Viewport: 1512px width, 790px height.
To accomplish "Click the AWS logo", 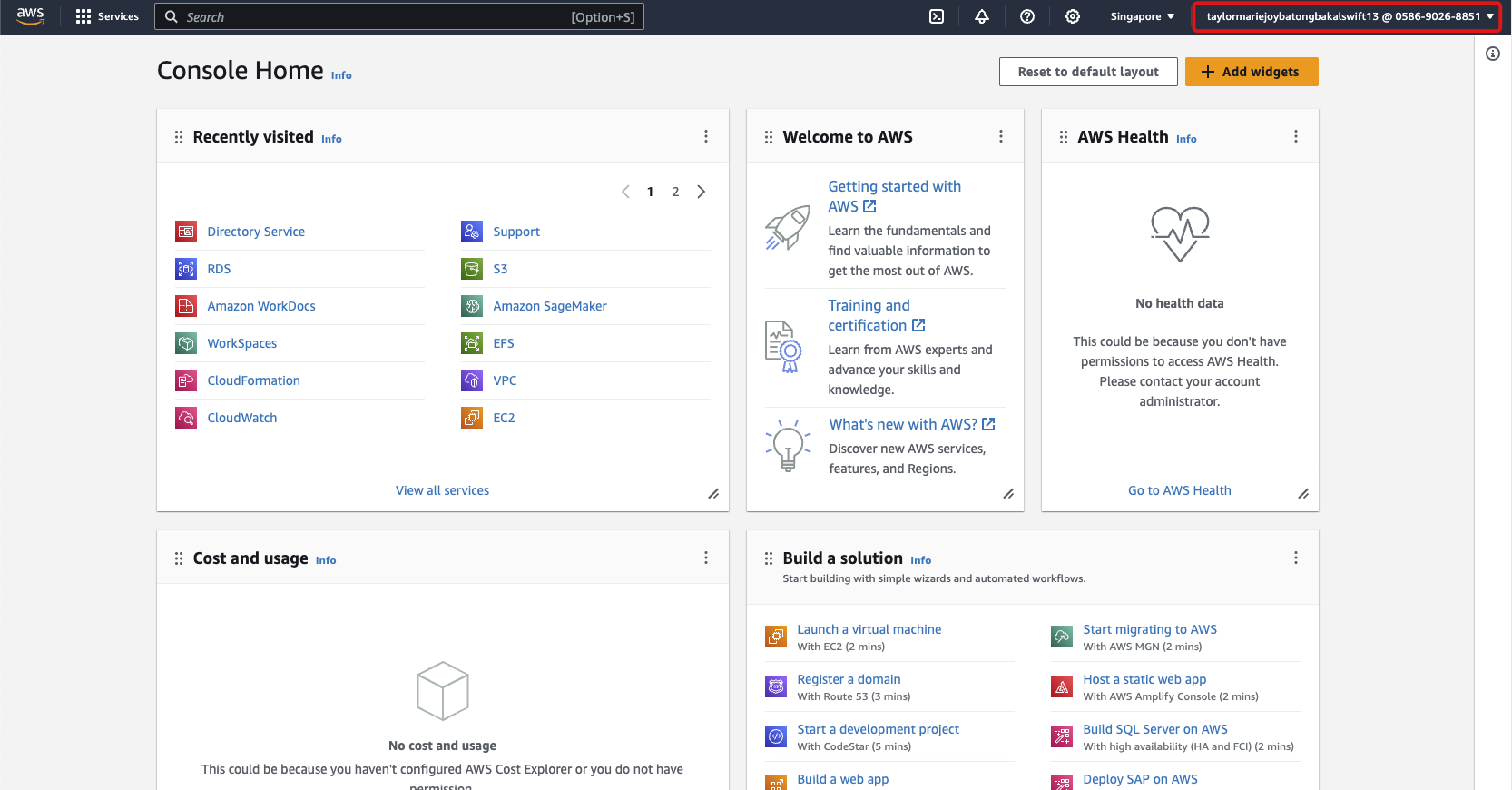I will [x=30, y=16].
